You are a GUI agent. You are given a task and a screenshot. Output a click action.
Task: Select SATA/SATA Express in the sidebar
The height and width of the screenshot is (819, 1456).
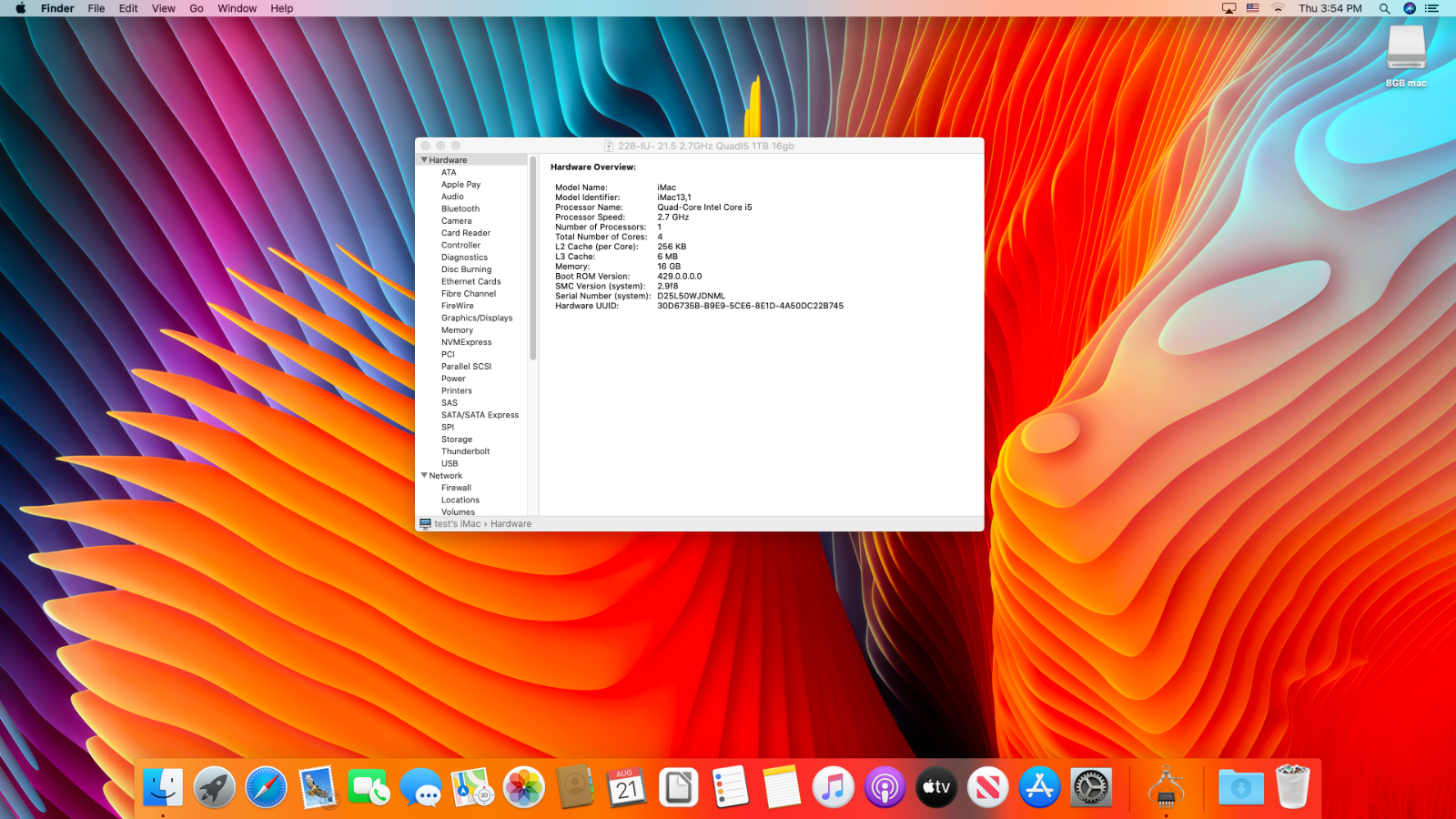(x=480, y=415)
